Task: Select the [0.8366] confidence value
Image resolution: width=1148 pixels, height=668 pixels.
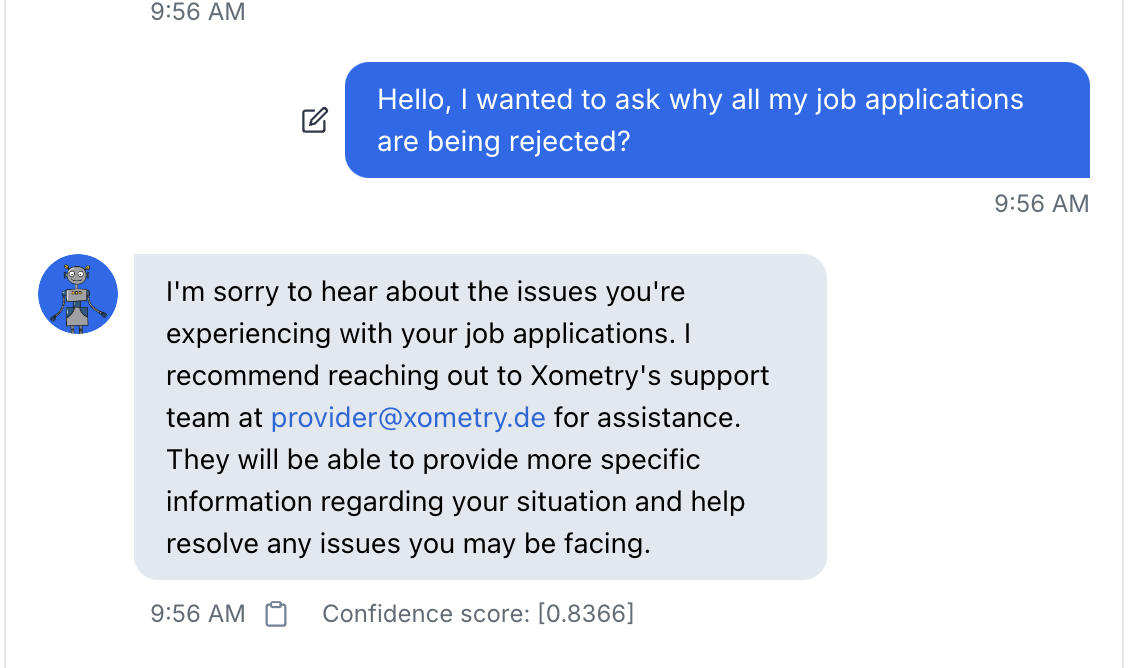Action: tap(586, 613)
